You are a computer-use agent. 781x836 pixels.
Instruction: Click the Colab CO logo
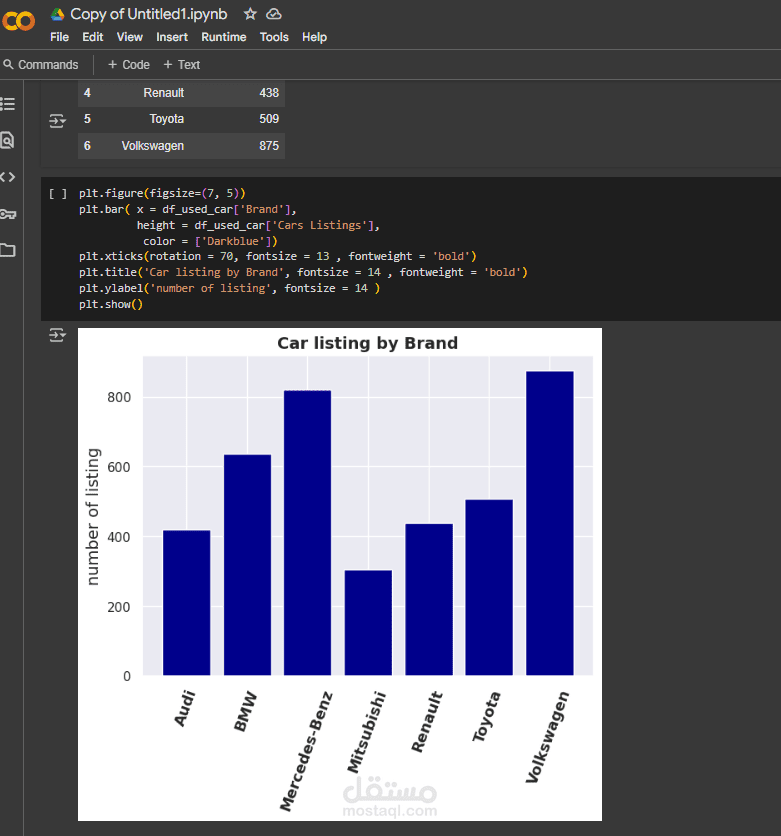pos(19,21)
